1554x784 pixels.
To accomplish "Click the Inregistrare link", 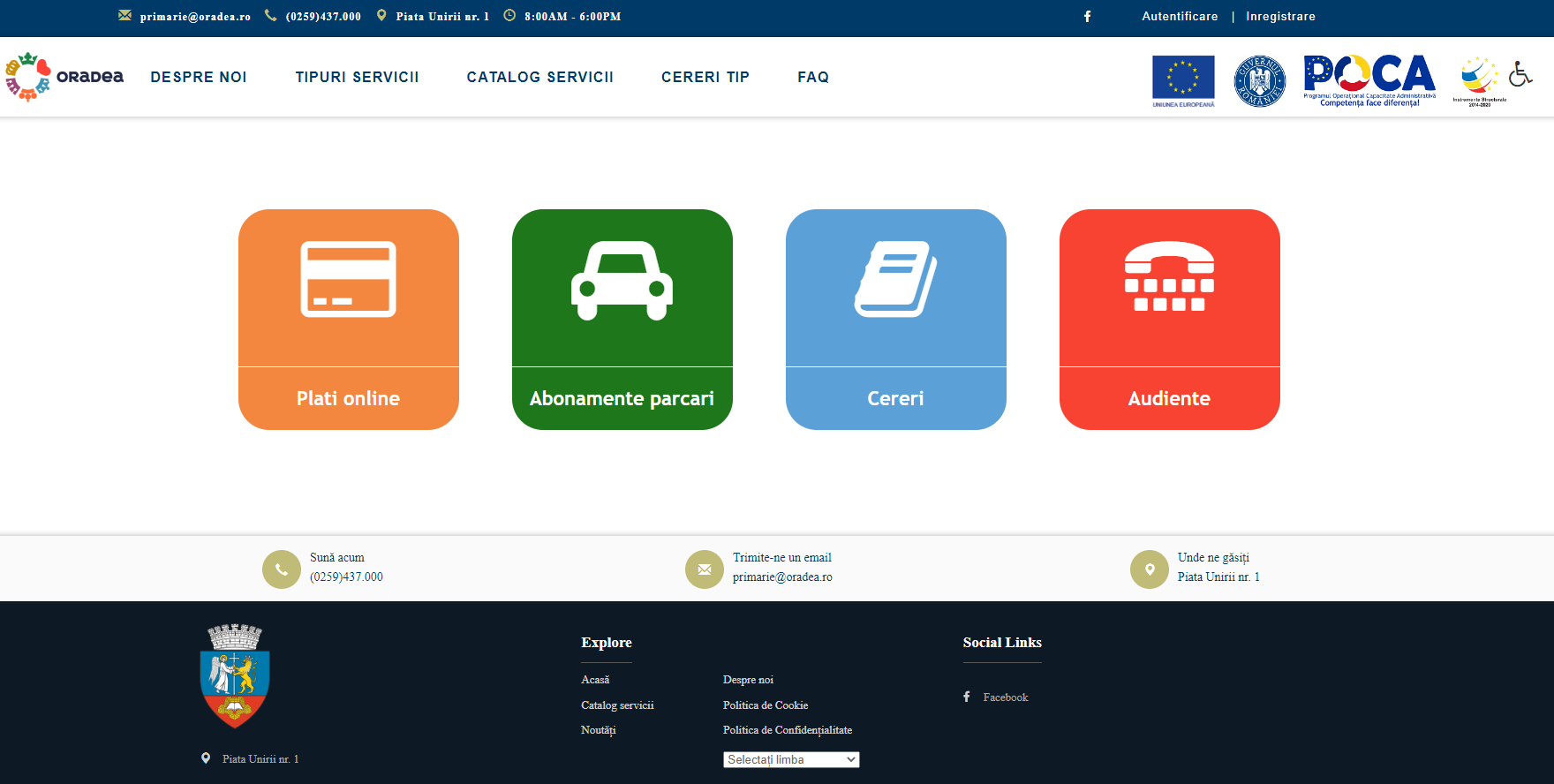I will pos(1280,16).
